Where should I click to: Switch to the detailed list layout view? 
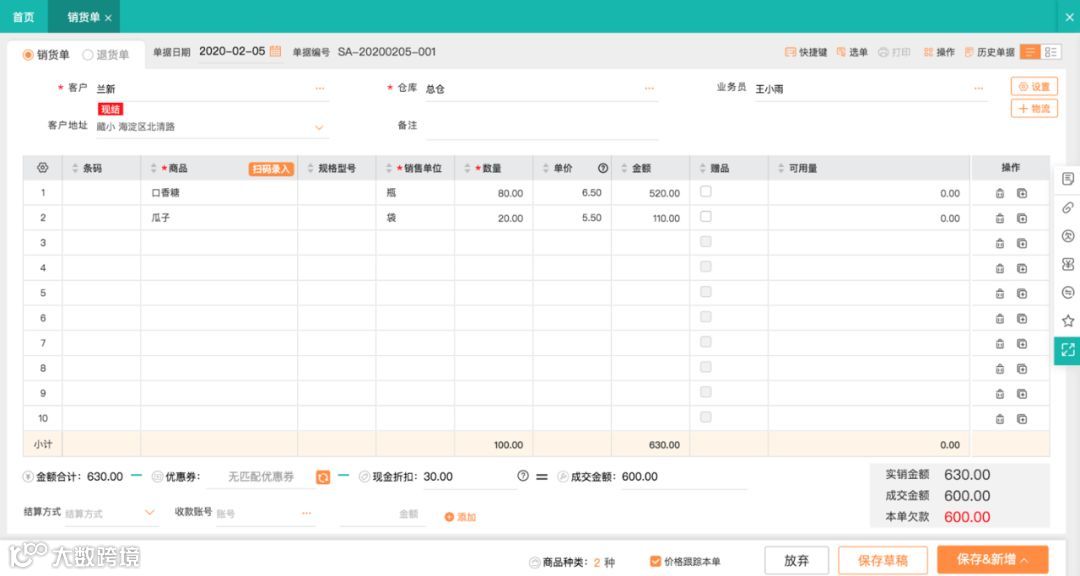click(x=1051, y=52)
